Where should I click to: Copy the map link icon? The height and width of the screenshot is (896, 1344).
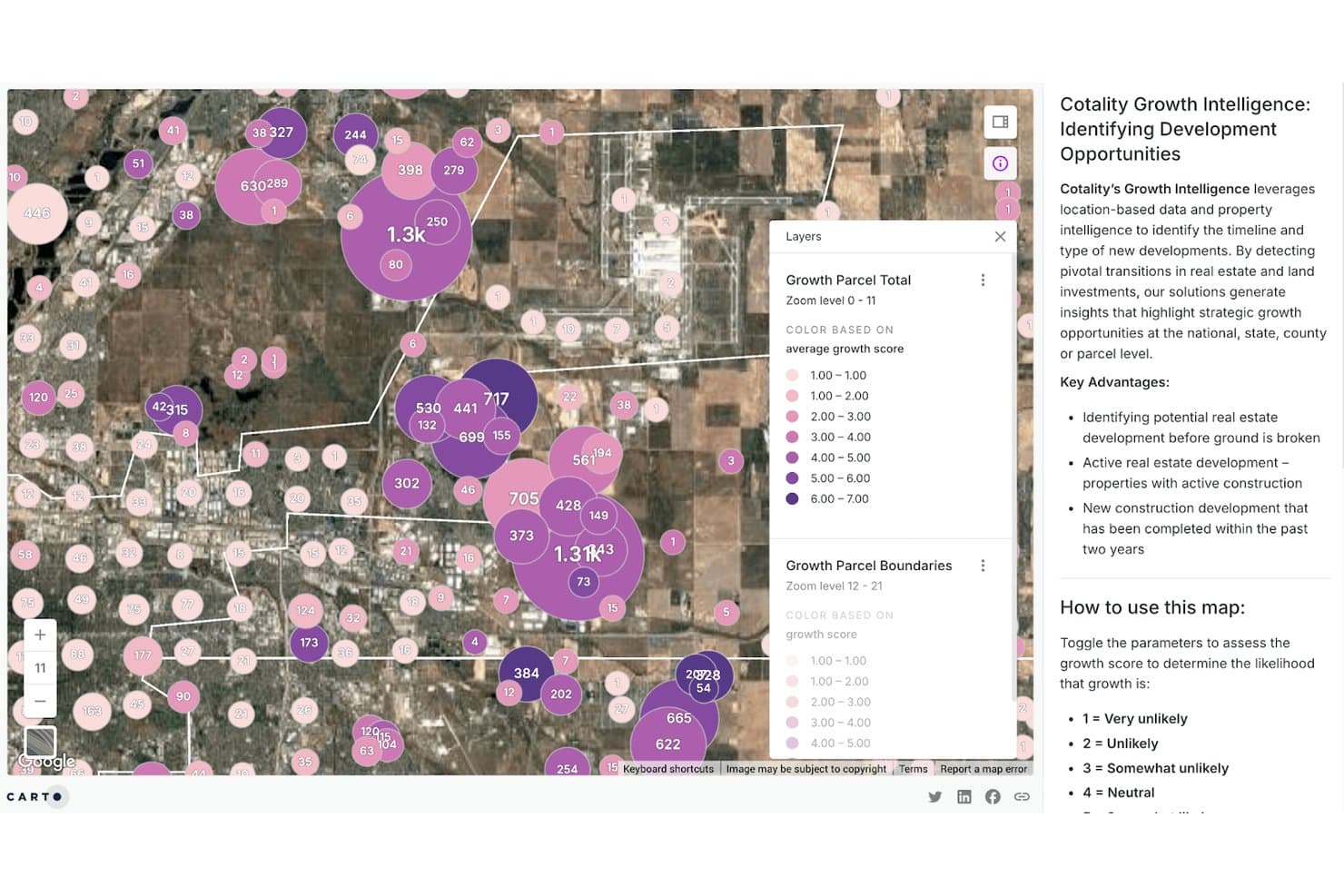[x=1022, y=797]
